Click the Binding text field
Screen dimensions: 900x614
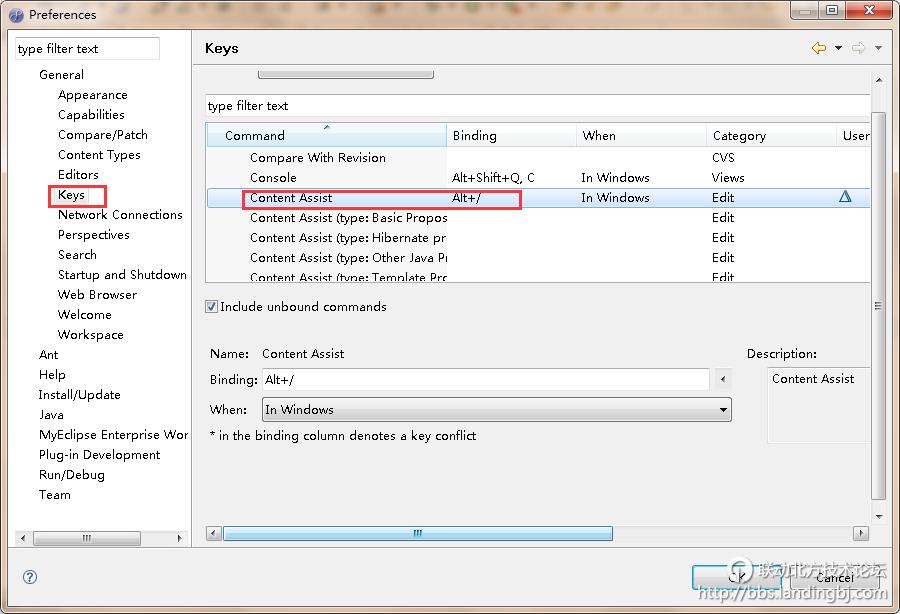click(x=485, y=380)
